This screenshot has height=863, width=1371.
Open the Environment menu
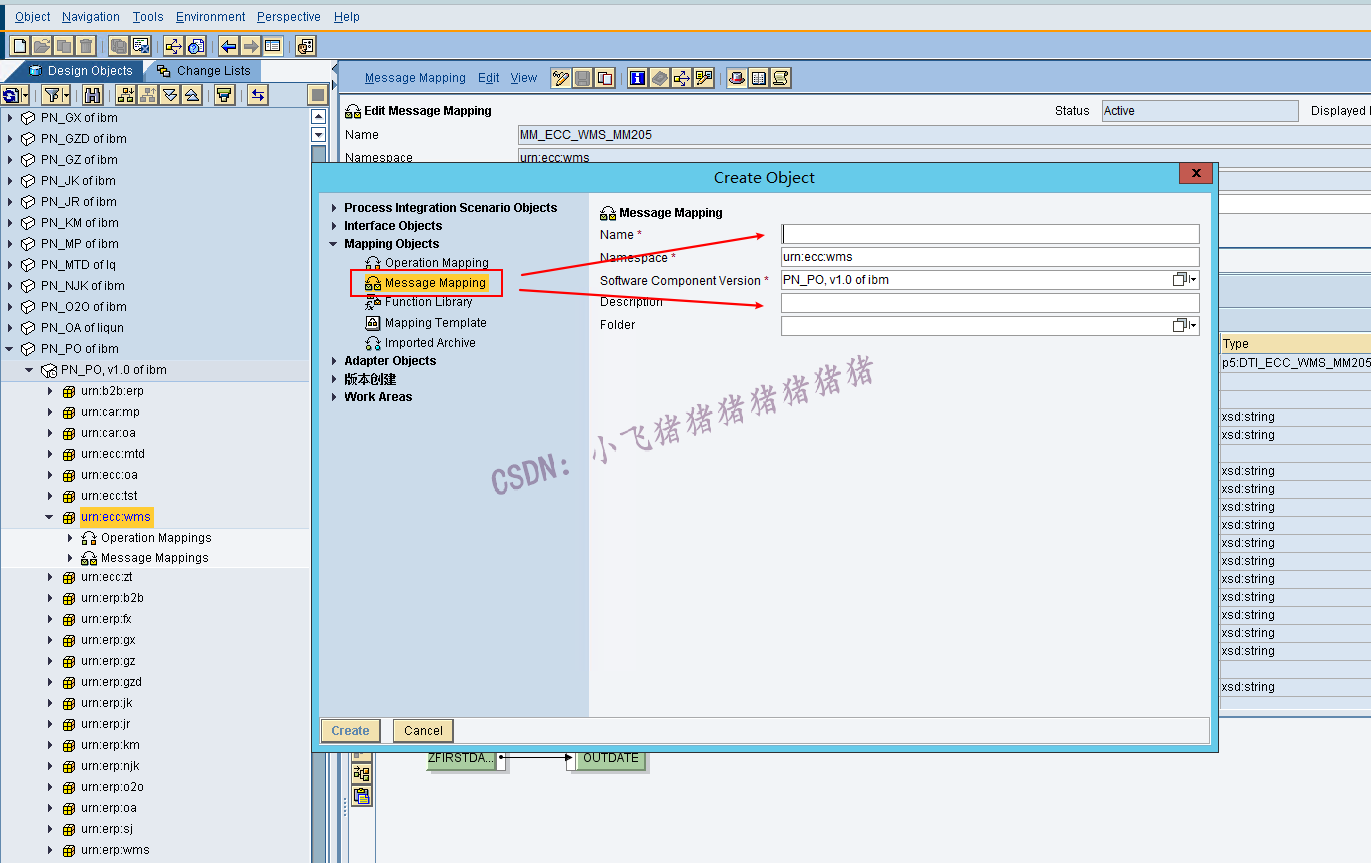pyautogui.click(x=211, y=17)
